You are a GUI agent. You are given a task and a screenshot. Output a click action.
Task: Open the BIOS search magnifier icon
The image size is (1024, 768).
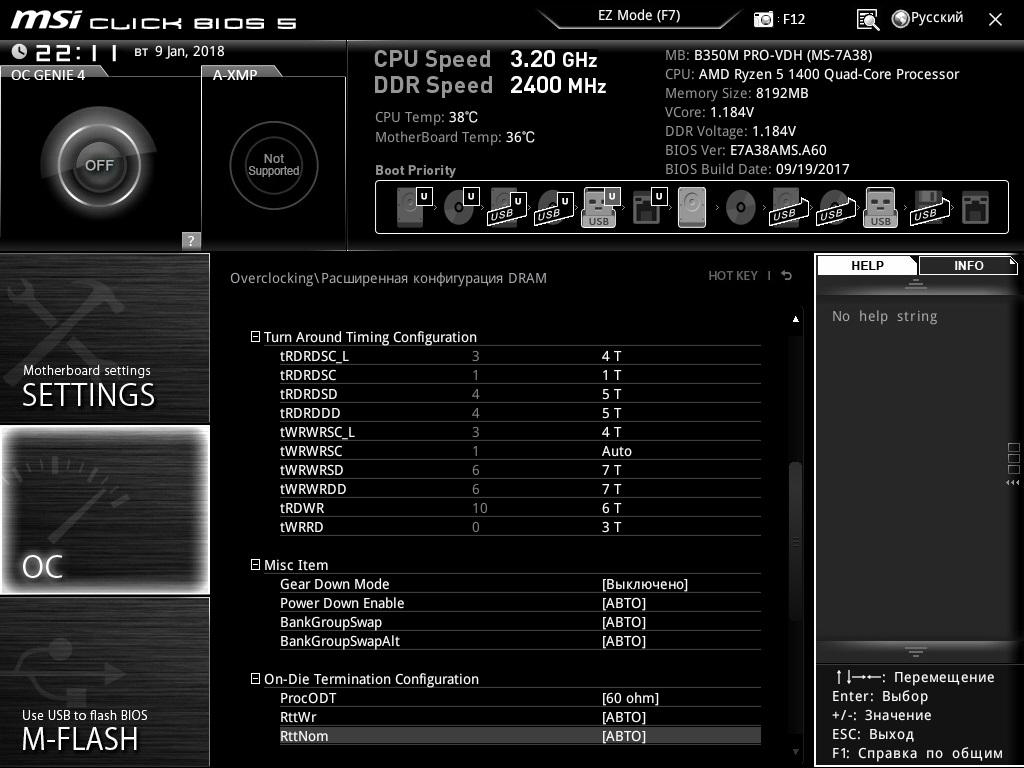(868, 19)
